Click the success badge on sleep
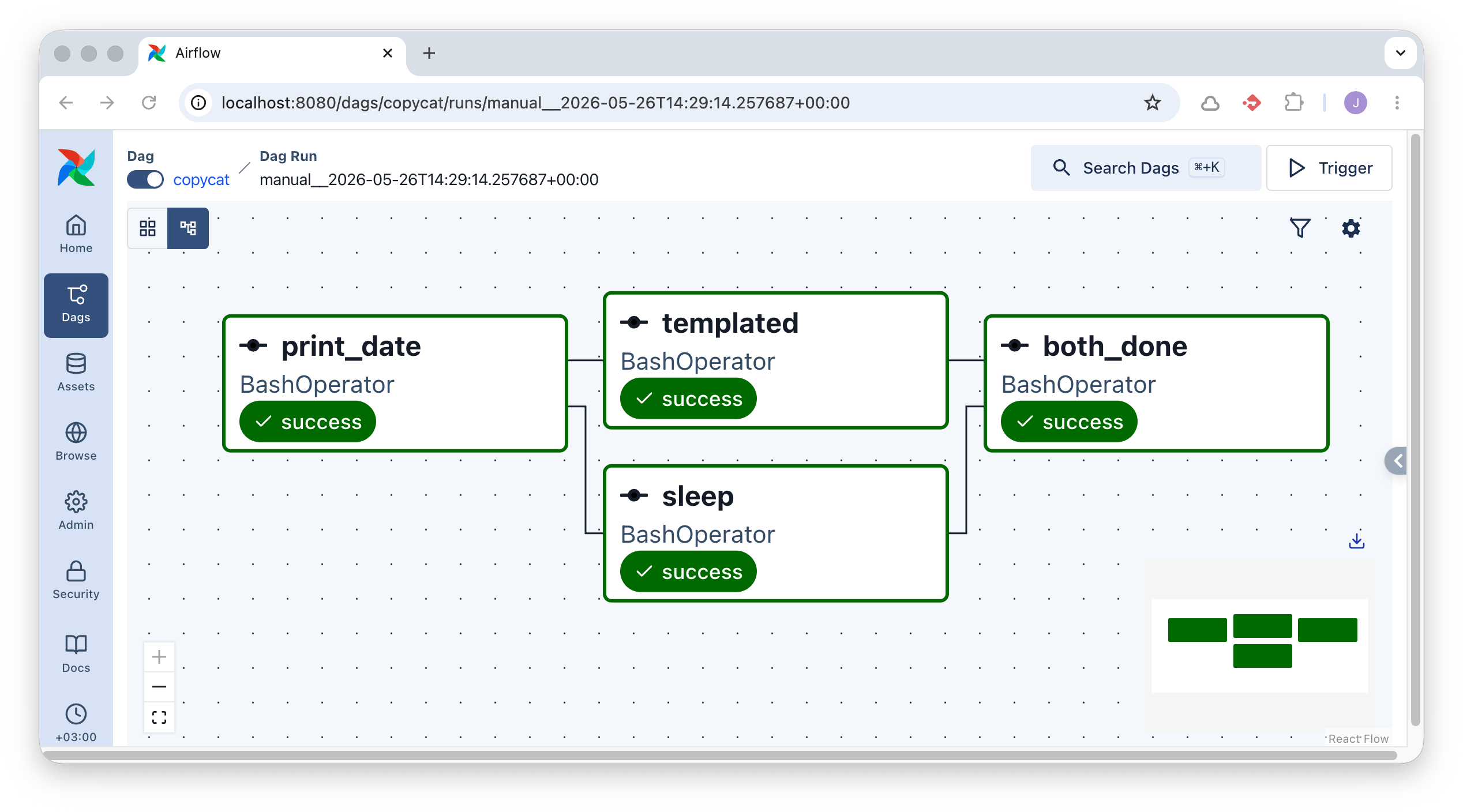 pos(688,572)
